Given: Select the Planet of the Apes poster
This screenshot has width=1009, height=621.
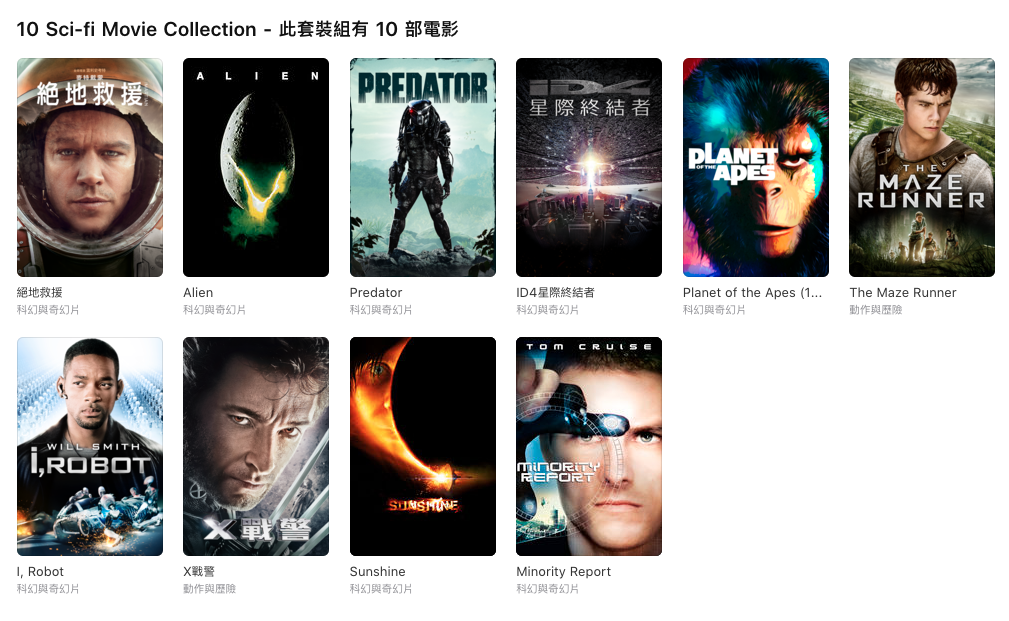Looking at the screenshot, I should [x=755, y=167].
